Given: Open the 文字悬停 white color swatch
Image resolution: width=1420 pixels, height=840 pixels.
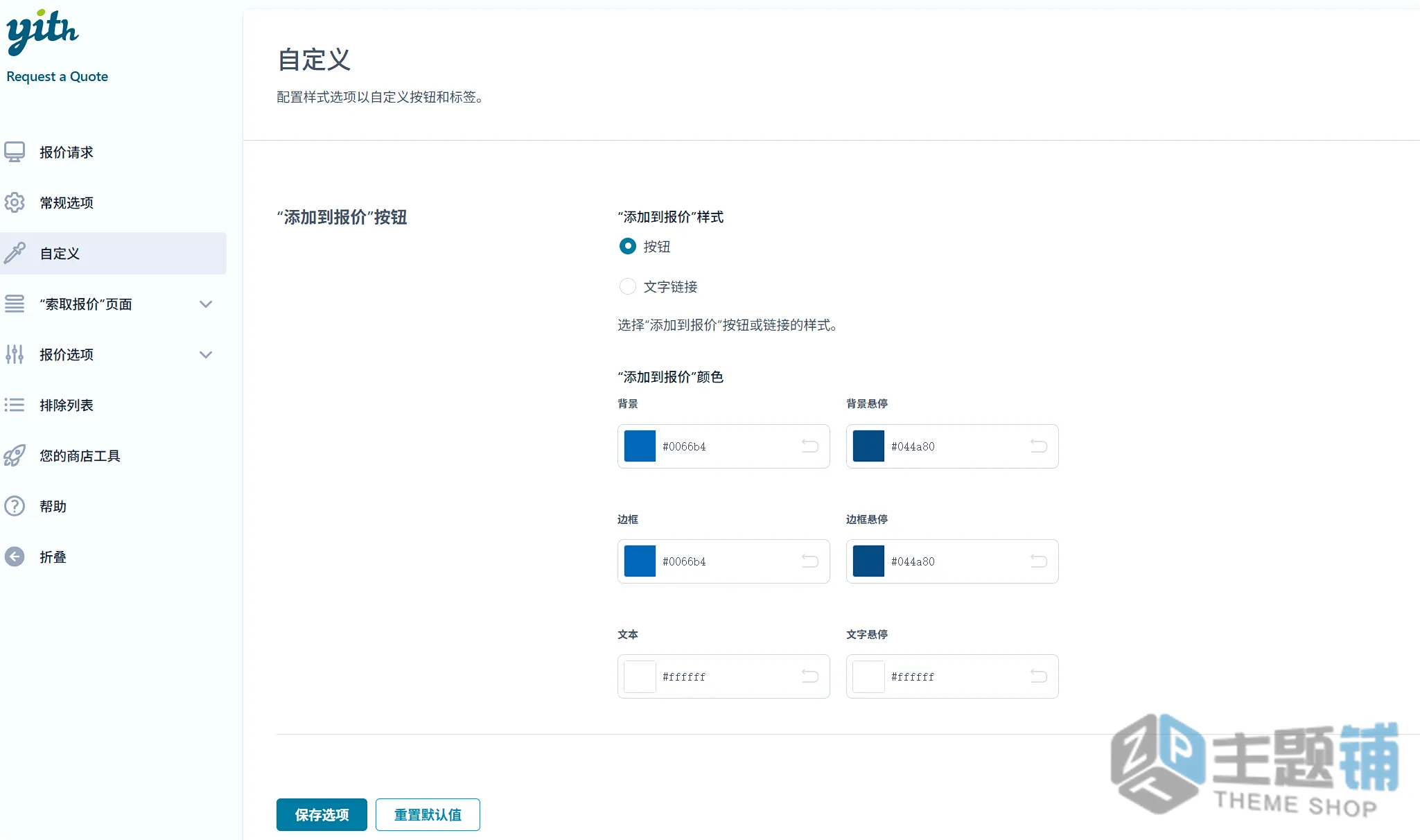Looking at the screenshot, I should click(868, 676).
